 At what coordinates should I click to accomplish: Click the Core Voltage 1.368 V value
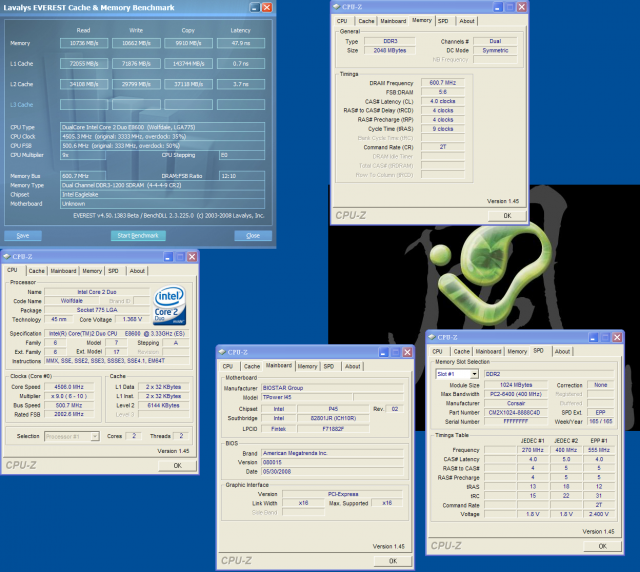tap(133, 319)
